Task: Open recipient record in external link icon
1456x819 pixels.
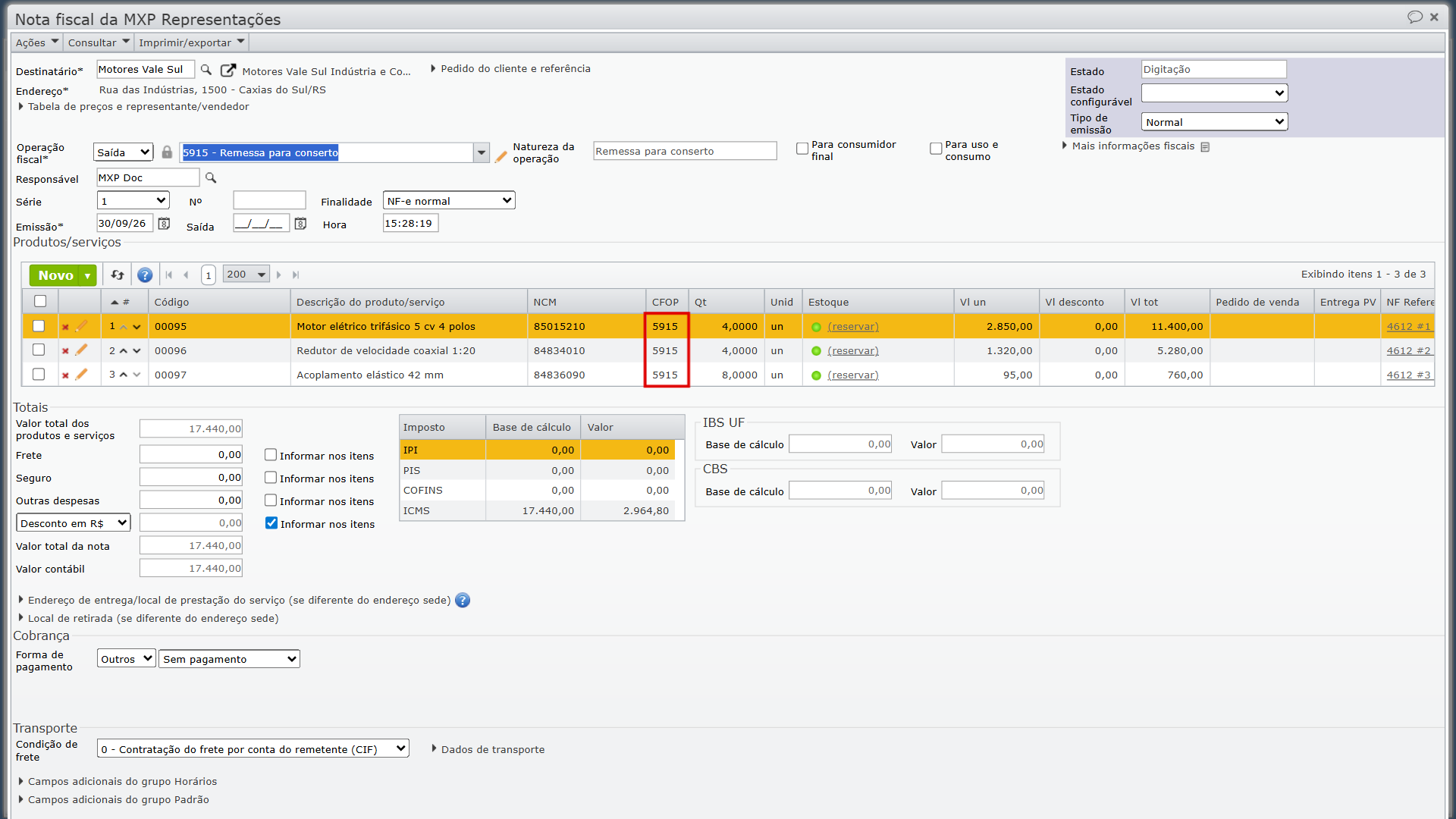Action: pyautogui.click(x=227, y=71)
